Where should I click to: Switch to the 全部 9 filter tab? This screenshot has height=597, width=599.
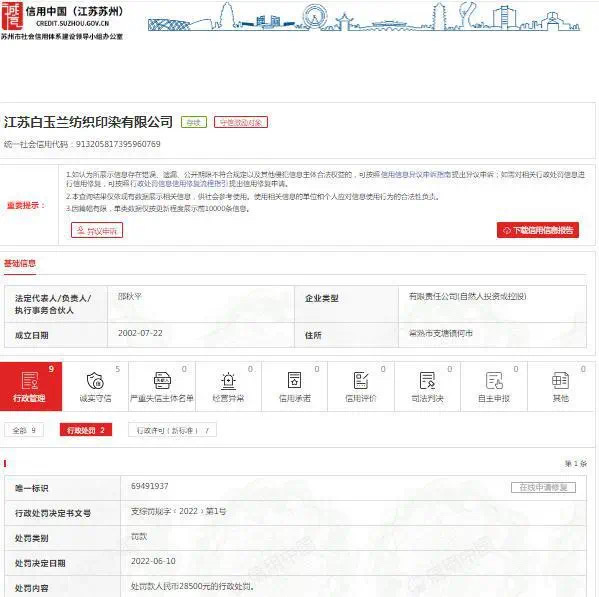click(24, 430)
